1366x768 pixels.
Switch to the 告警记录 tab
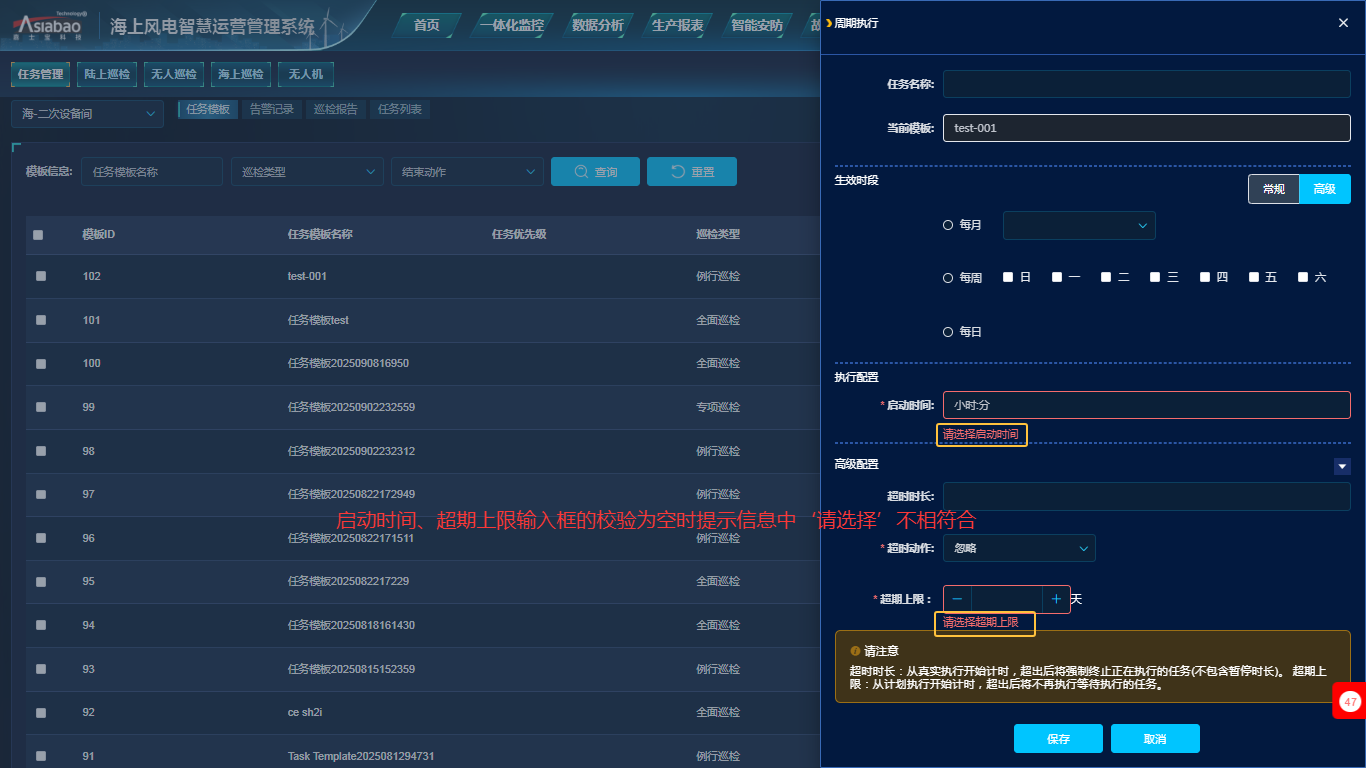(x=271, y=110)
